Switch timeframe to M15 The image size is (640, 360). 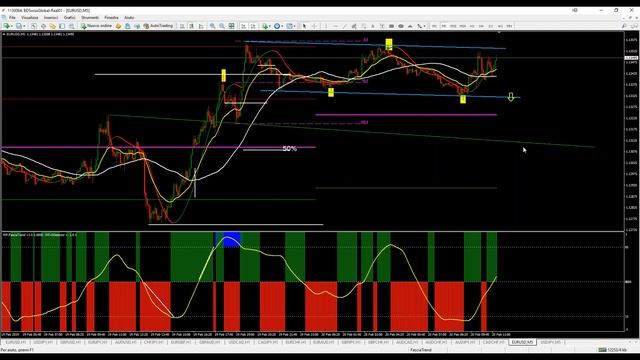453,26
